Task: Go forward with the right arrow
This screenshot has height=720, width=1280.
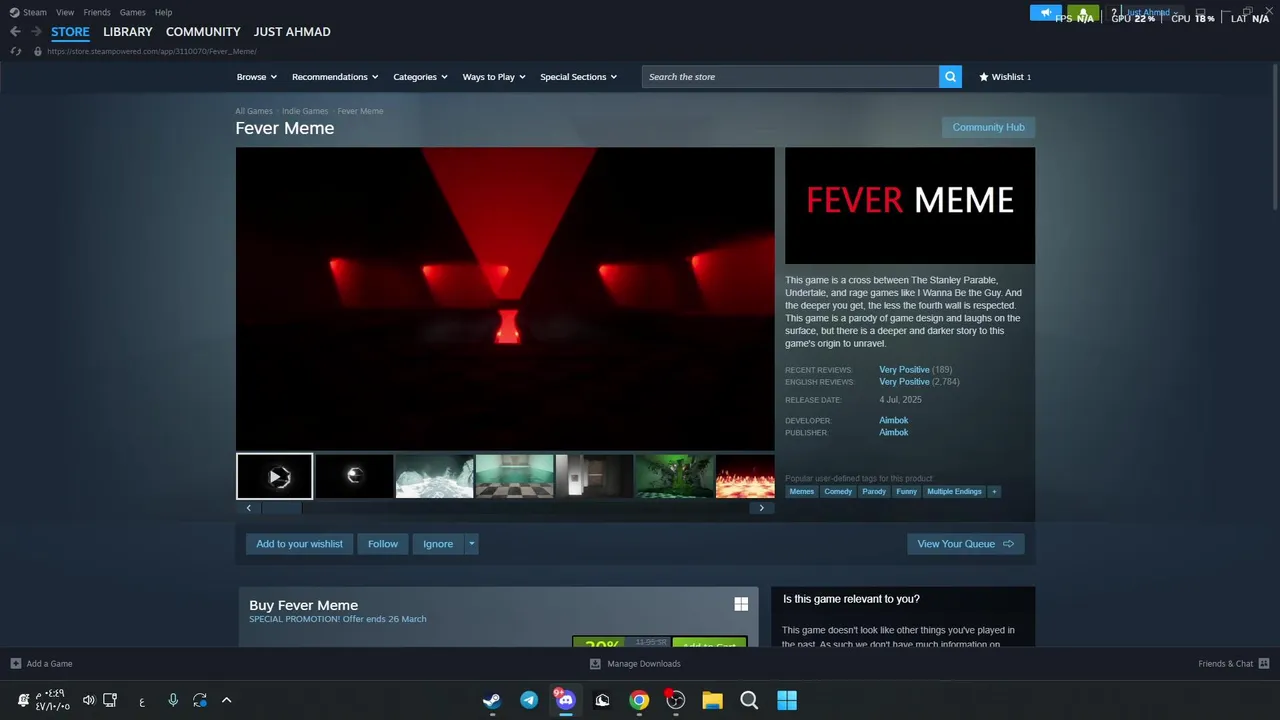Action: click(36, 32)
